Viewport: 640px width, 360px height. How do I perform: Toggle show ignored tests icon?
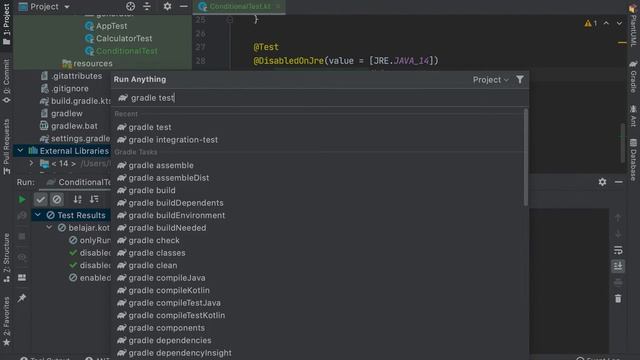[57, 200]
